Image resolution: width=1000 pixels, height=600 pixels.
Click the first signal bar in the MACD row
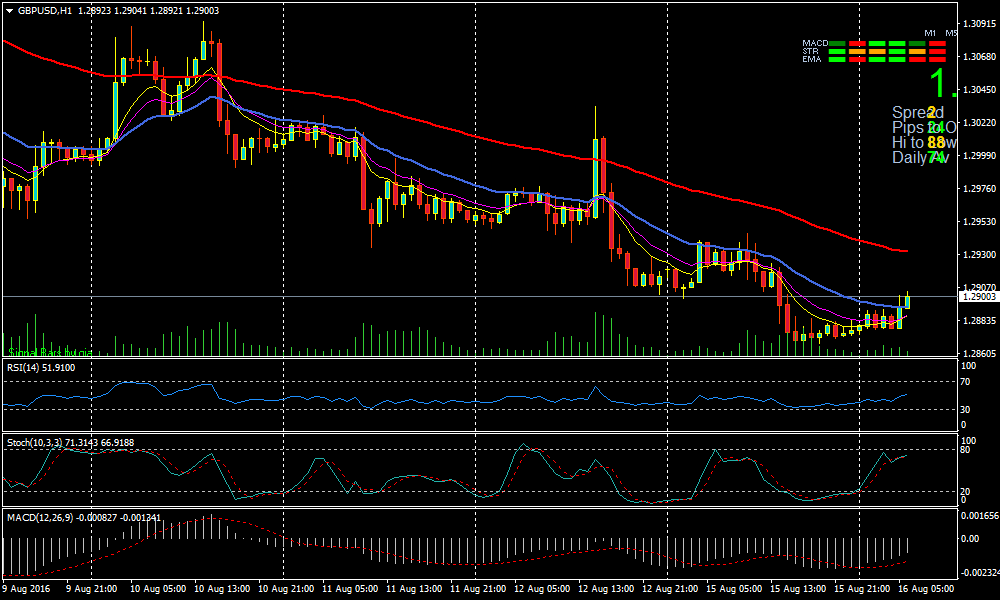836,44
